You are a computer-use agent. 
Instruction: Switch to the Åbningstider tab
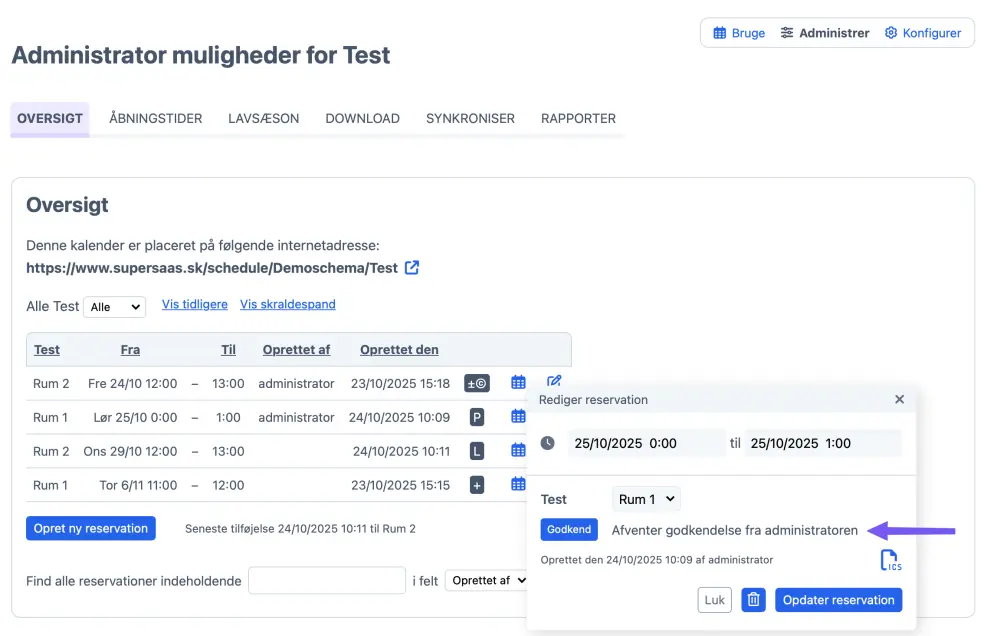click(x=156, y=118)
